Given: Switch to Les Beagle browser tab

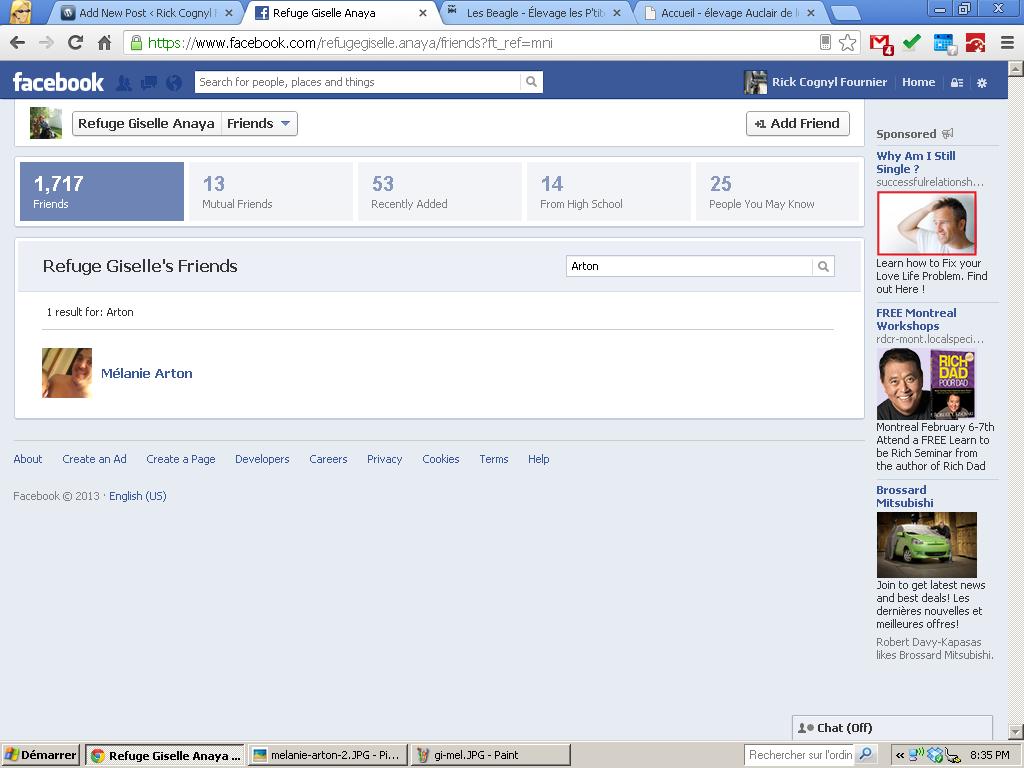Looking at the screenshot, I should tap(534, 12).
